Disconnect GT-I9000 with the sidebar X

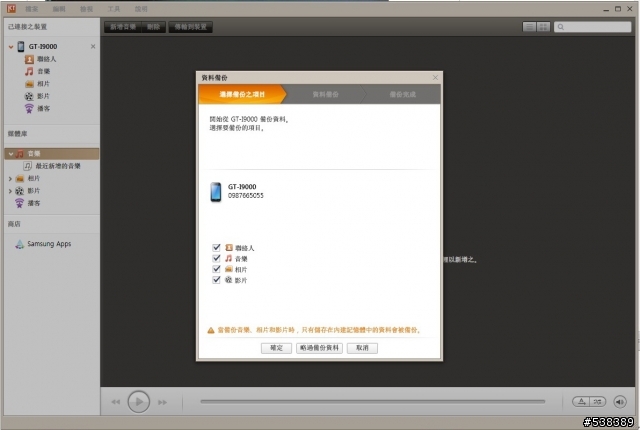coord(93,47)
